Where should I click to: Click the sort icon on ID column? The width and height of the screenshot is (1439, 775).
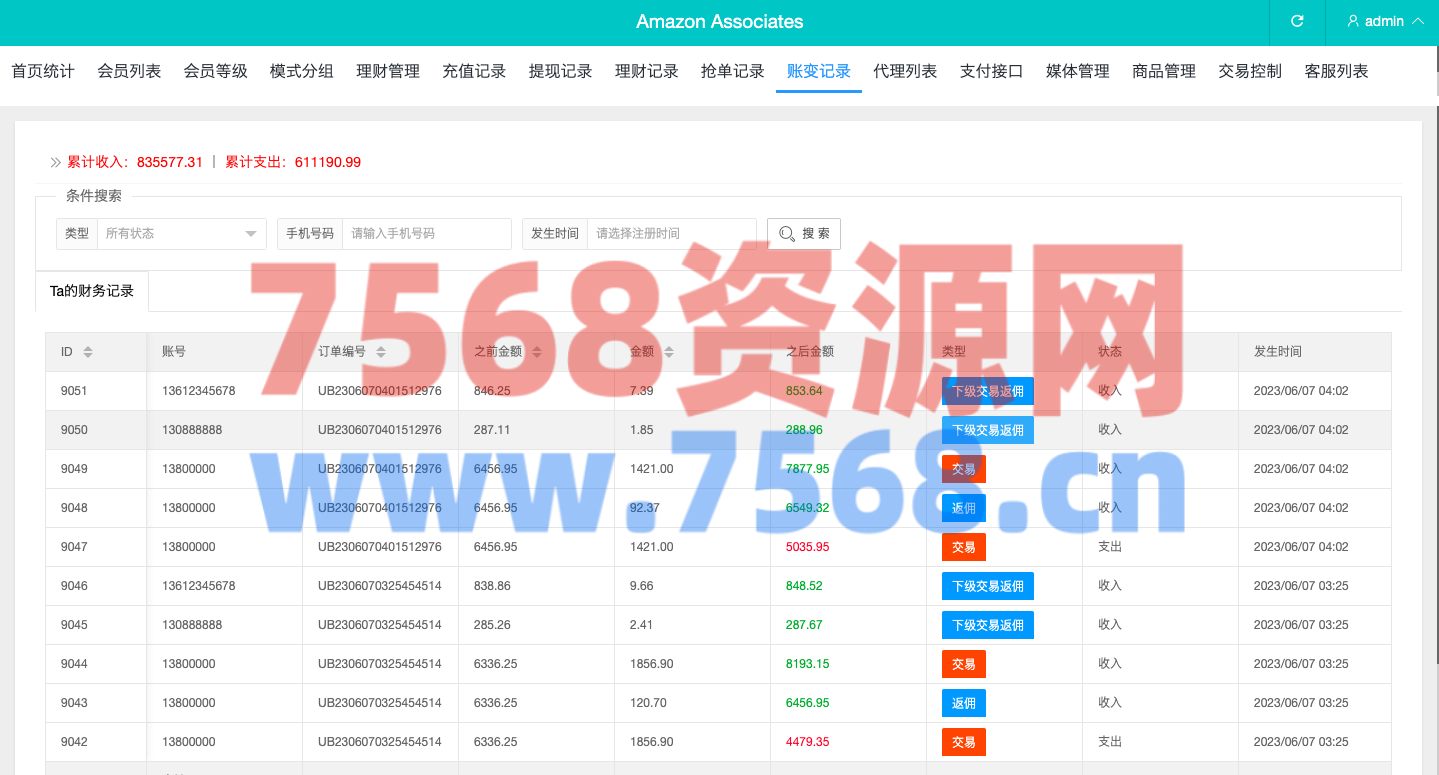coord(88,352)
